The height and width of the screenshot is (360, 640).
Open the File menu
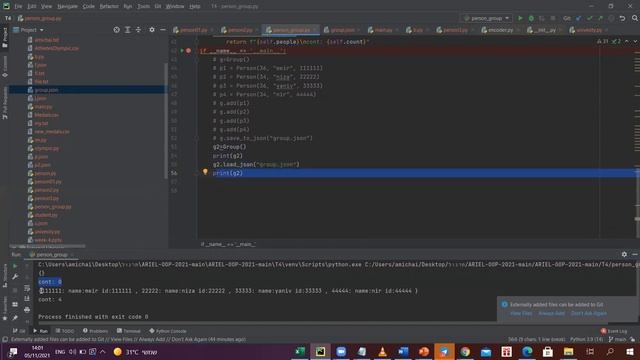click(x=18, y=6)
